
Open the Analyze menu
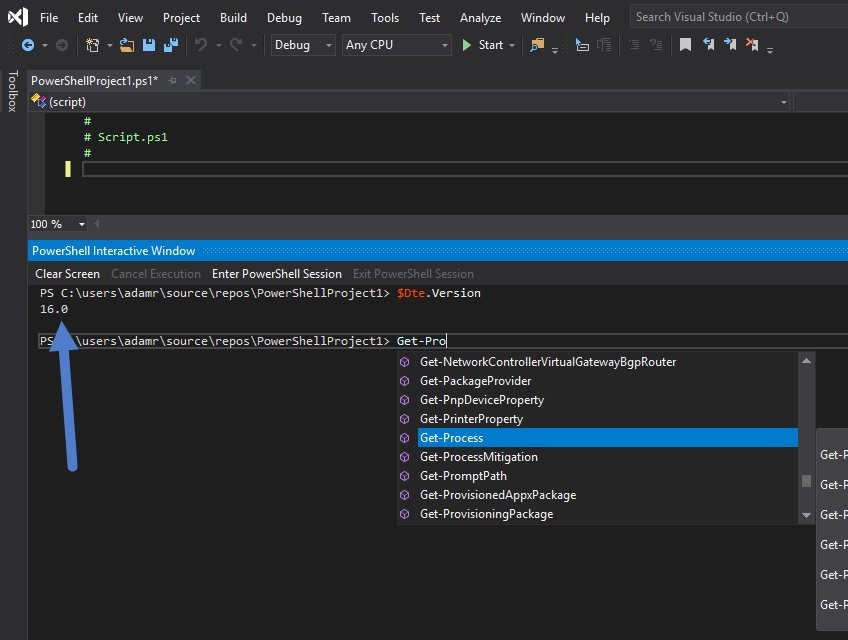[480, 18]
